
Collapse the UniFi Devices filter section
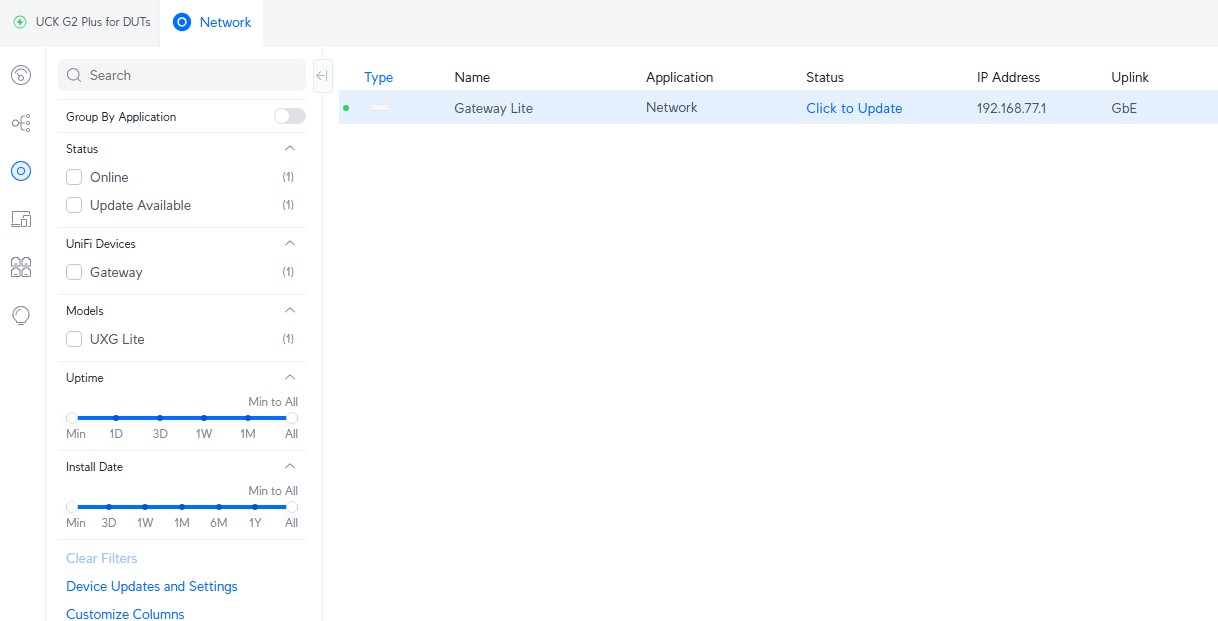(290, 243)
